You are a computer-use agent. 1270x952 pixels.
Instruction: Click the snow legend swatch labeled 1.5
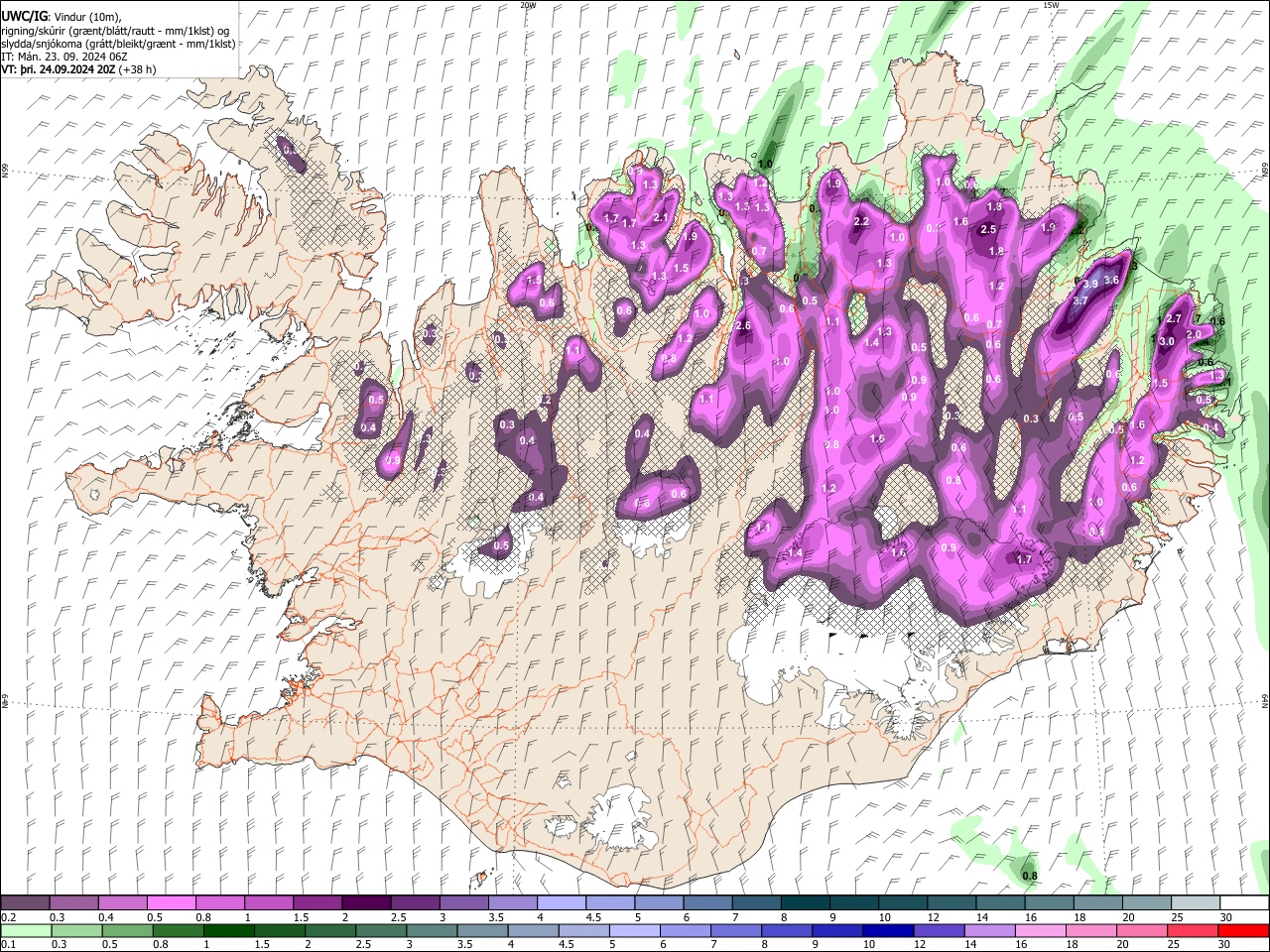(x=317, y=902)
